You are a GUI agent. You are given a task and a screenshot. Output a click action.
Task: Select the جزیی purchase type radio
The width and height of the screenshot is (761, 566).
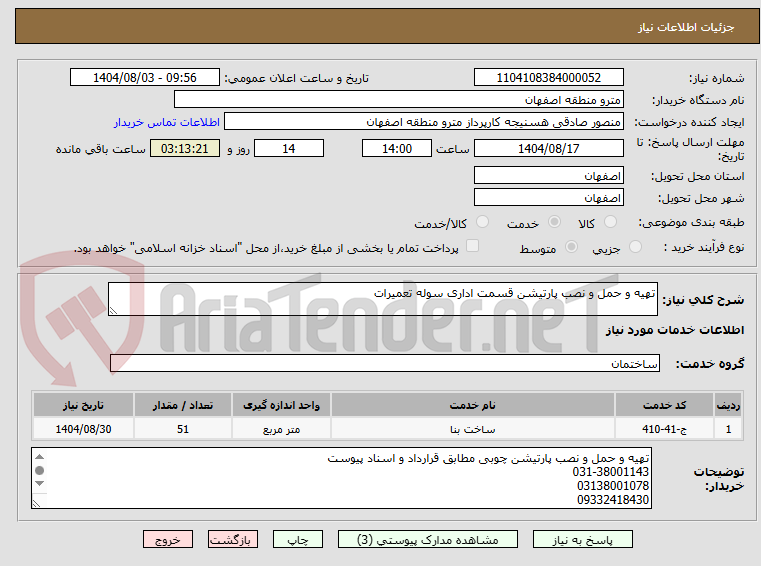pos(635,247)
